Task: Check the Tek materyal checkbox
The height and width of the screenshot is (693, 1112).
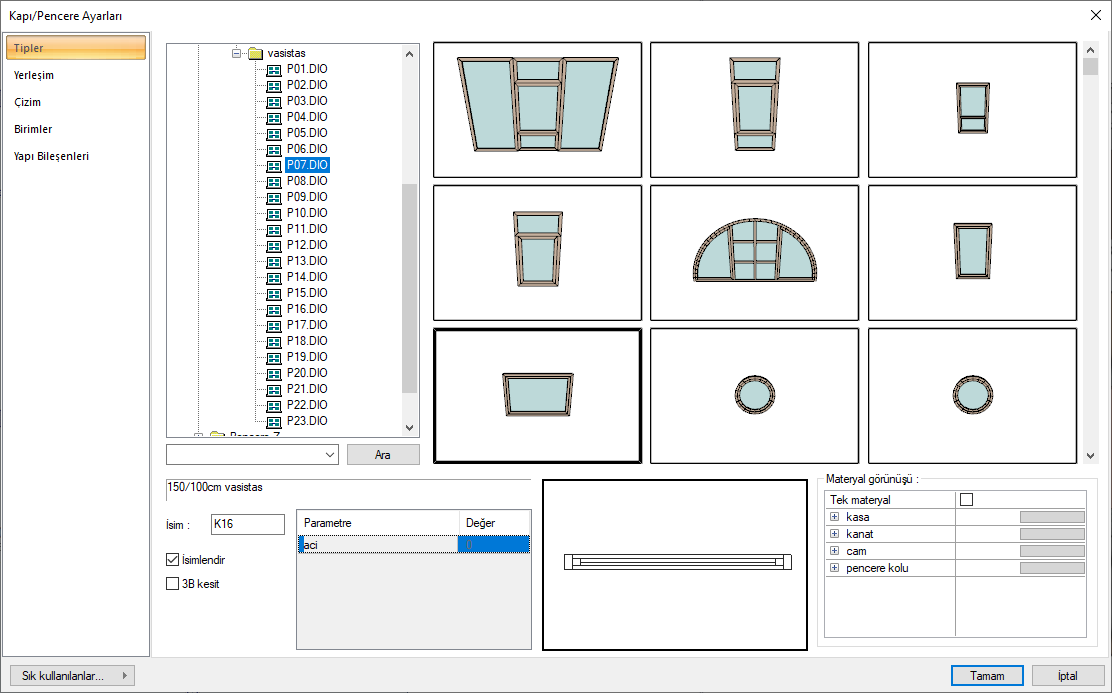Action: click(x=966, y=500)
